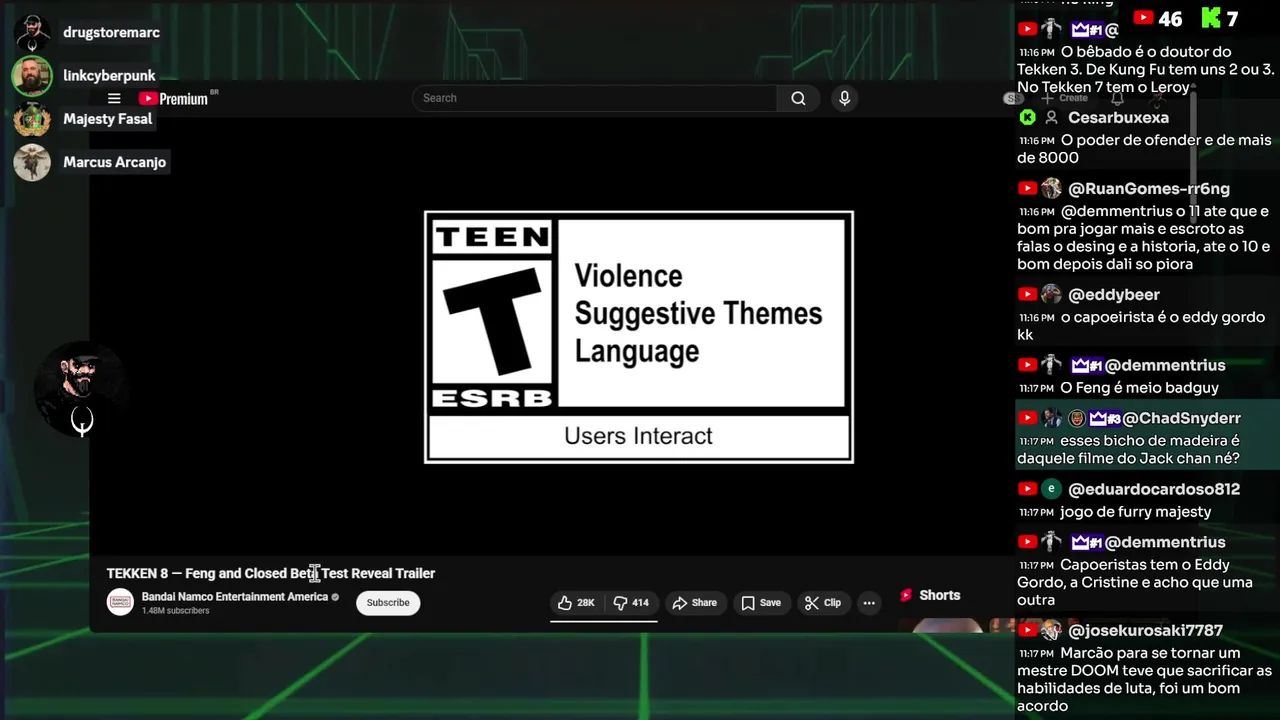Focus the YouTube Search field
The width and height of the screenshot is (1280, 720).
click(x=594, y=98)
